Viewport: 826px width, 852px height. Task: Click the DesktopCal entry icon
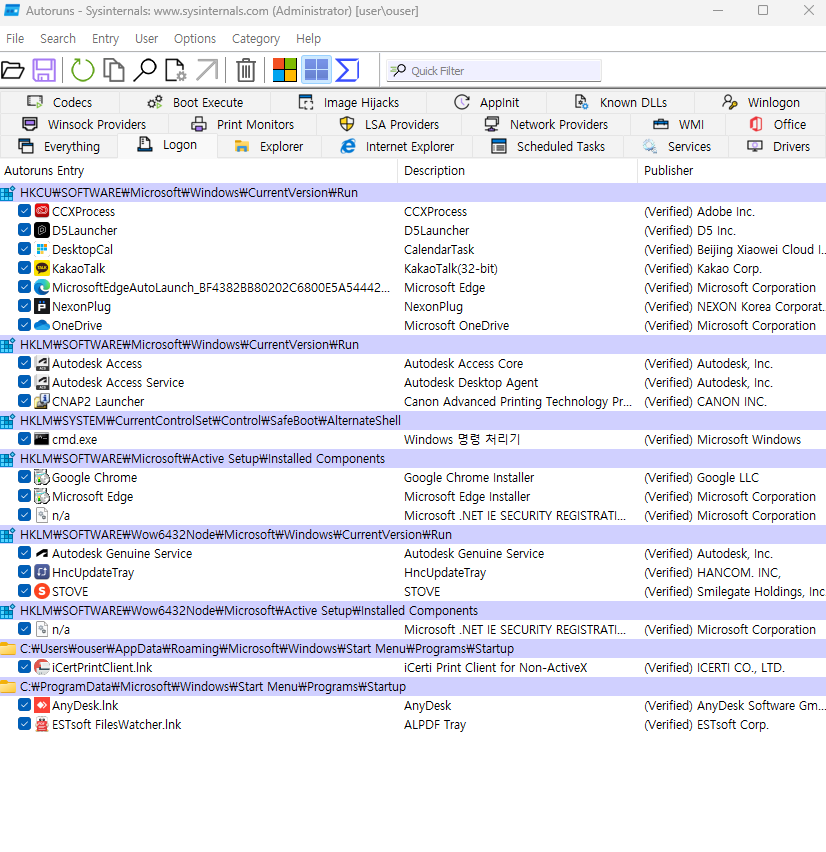pos(42,249)
